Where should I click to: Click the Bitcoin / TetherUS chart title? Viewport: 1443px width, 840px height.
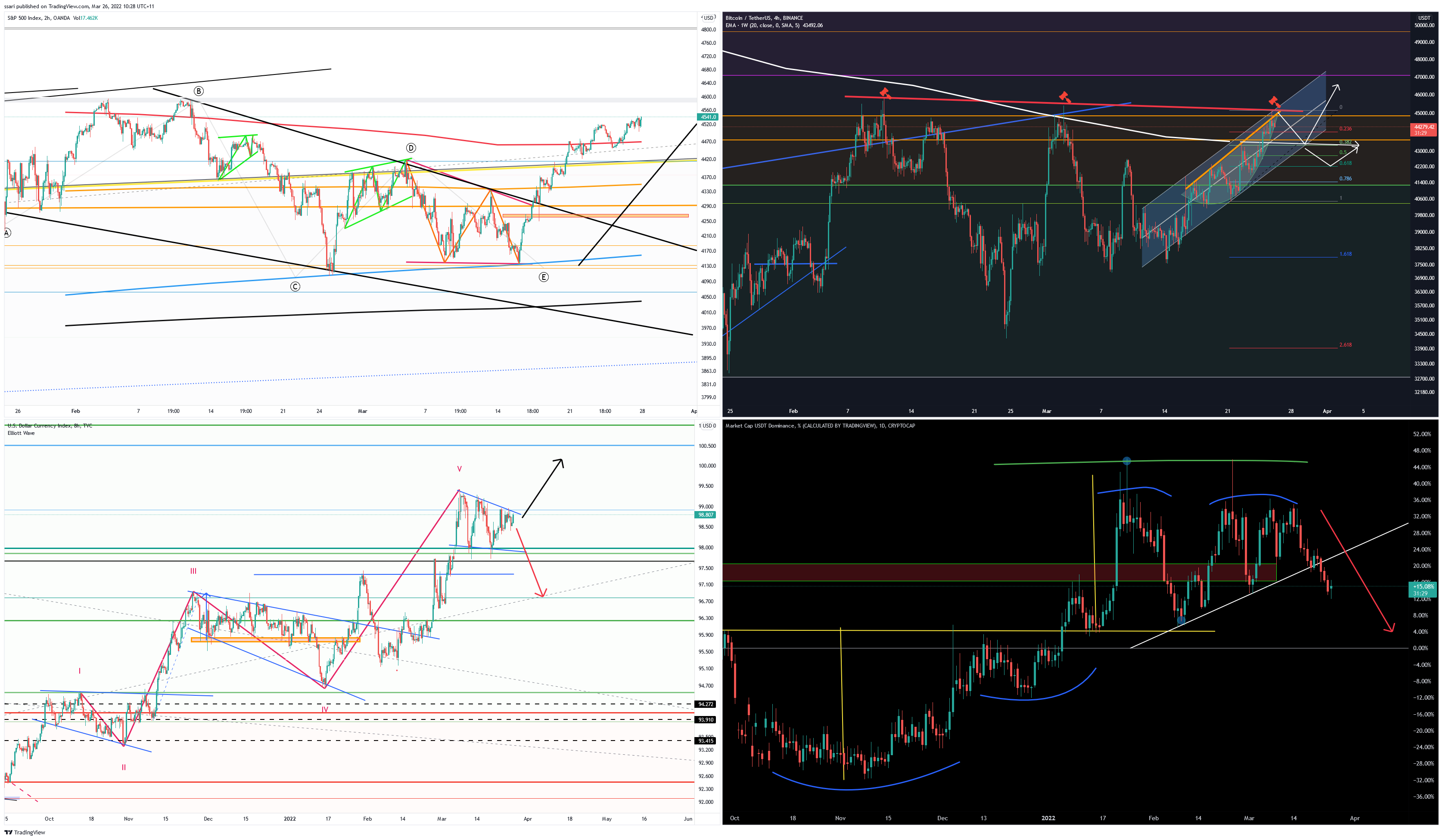[764, 18]
